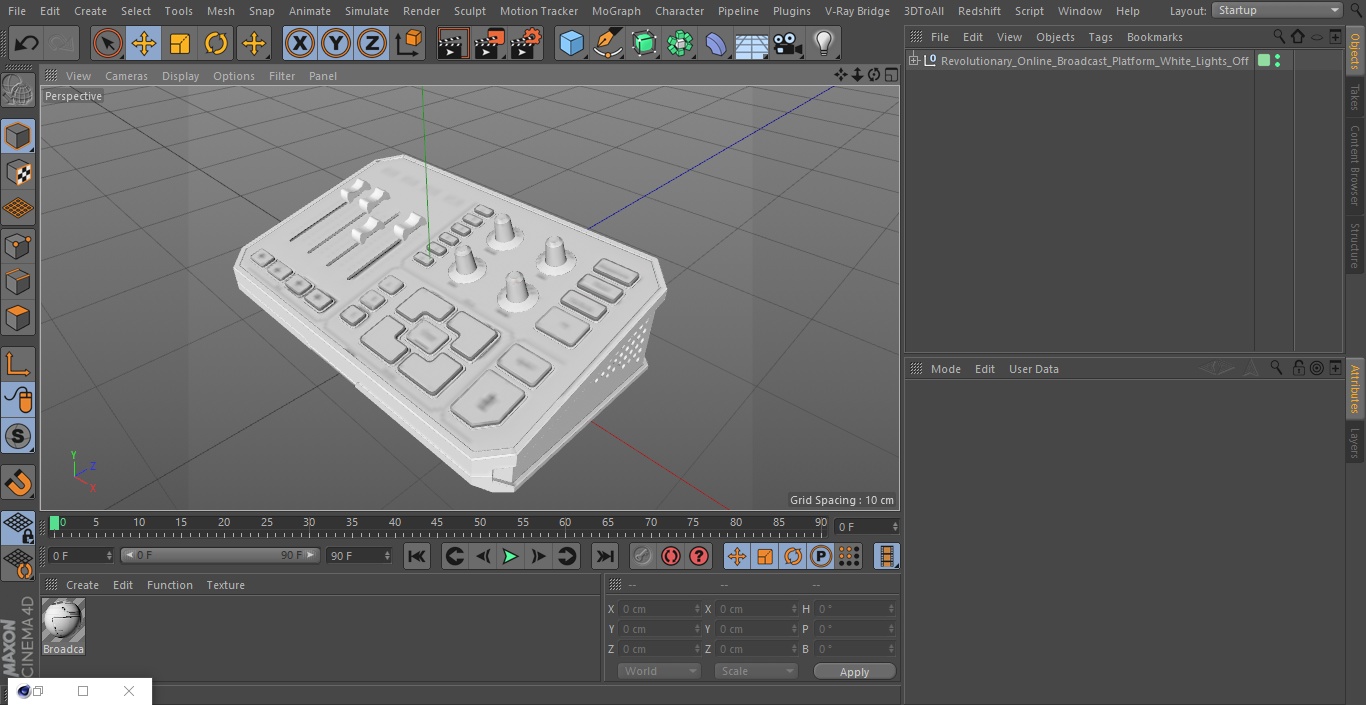The image size is (1366, 705).
Task: Click the preview range slider bar
Action: [220, 555]
